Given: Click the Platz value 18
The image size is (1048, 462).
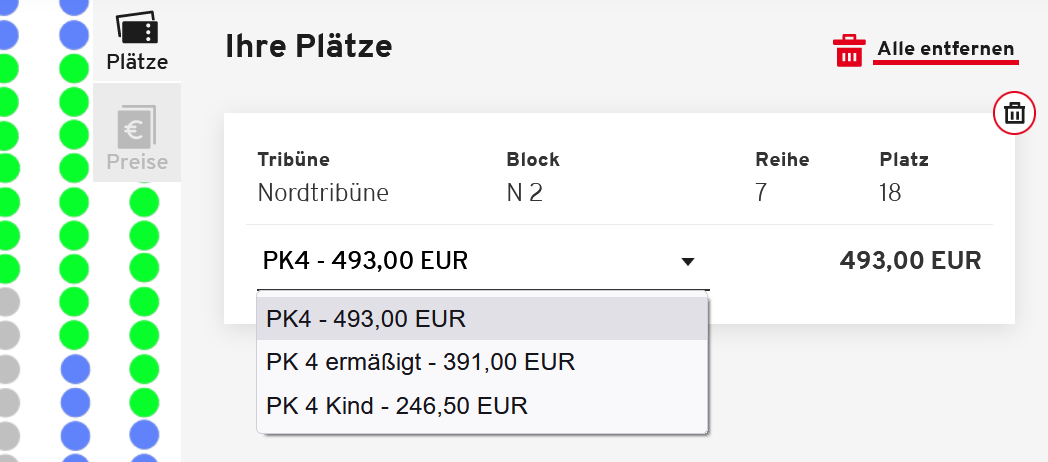Looking at the screenshot, I should (x=890, y=192).
